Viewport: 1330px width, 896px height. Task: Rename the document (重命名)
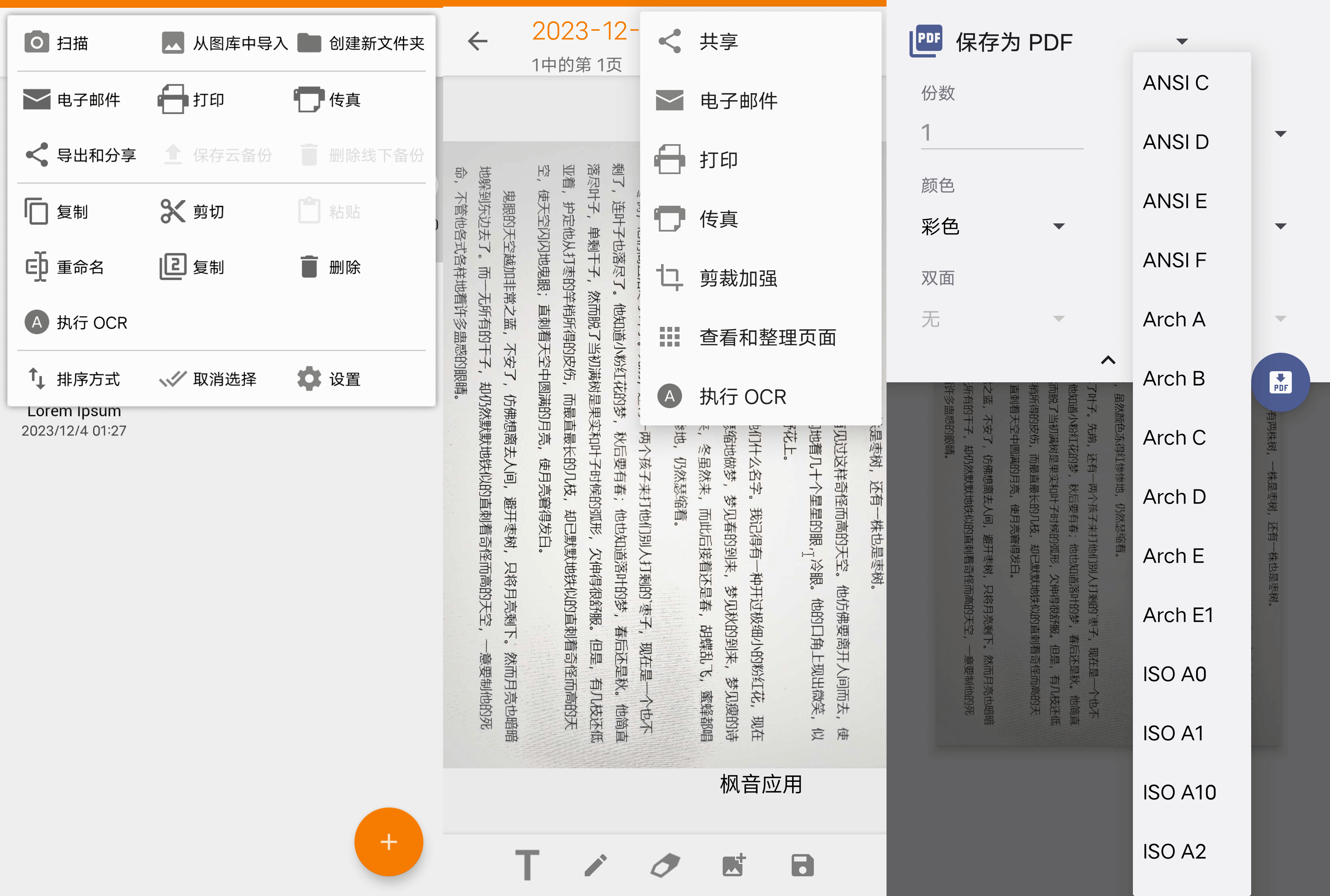[64, 267]
